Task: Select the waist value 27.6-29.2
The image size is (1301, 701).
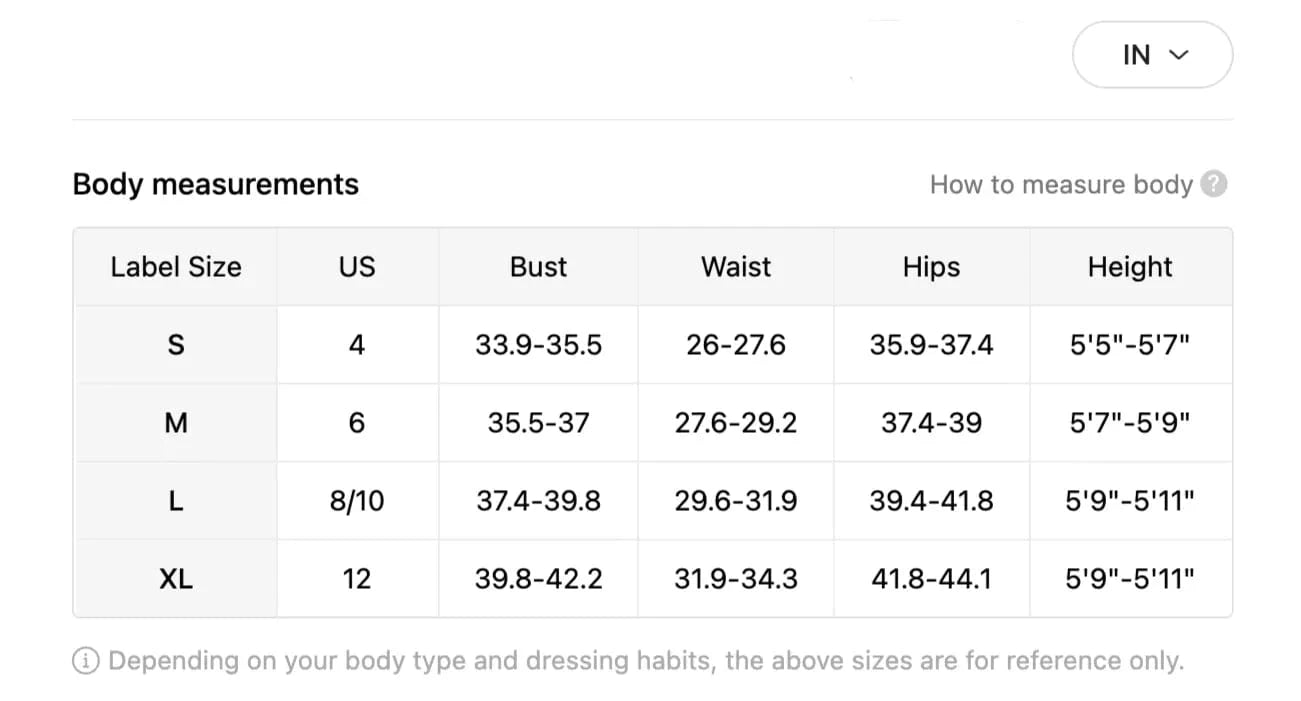Action: click(736, 423)
